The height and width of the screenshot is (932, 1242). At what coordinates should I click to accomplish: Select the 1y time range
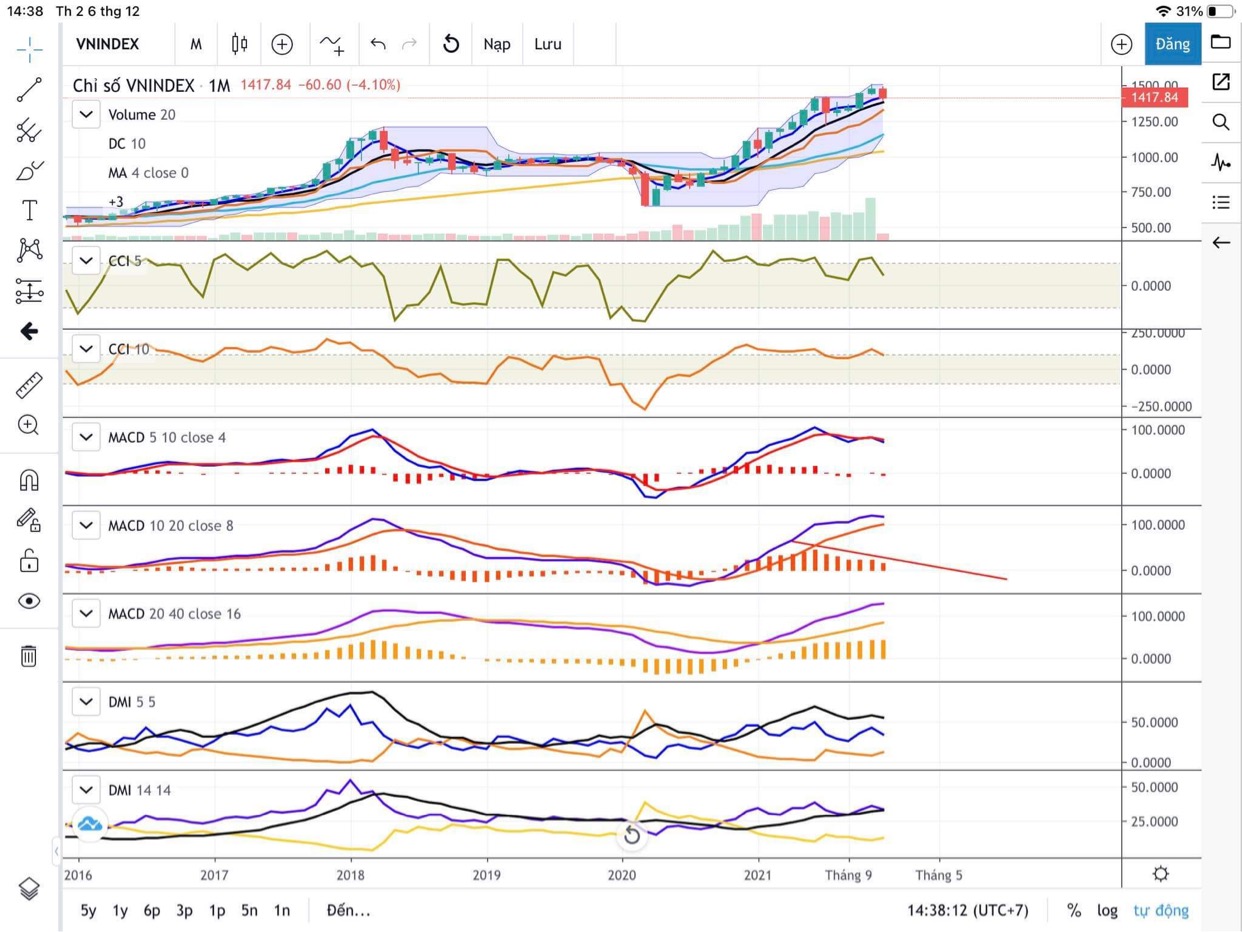coord(120,910)
